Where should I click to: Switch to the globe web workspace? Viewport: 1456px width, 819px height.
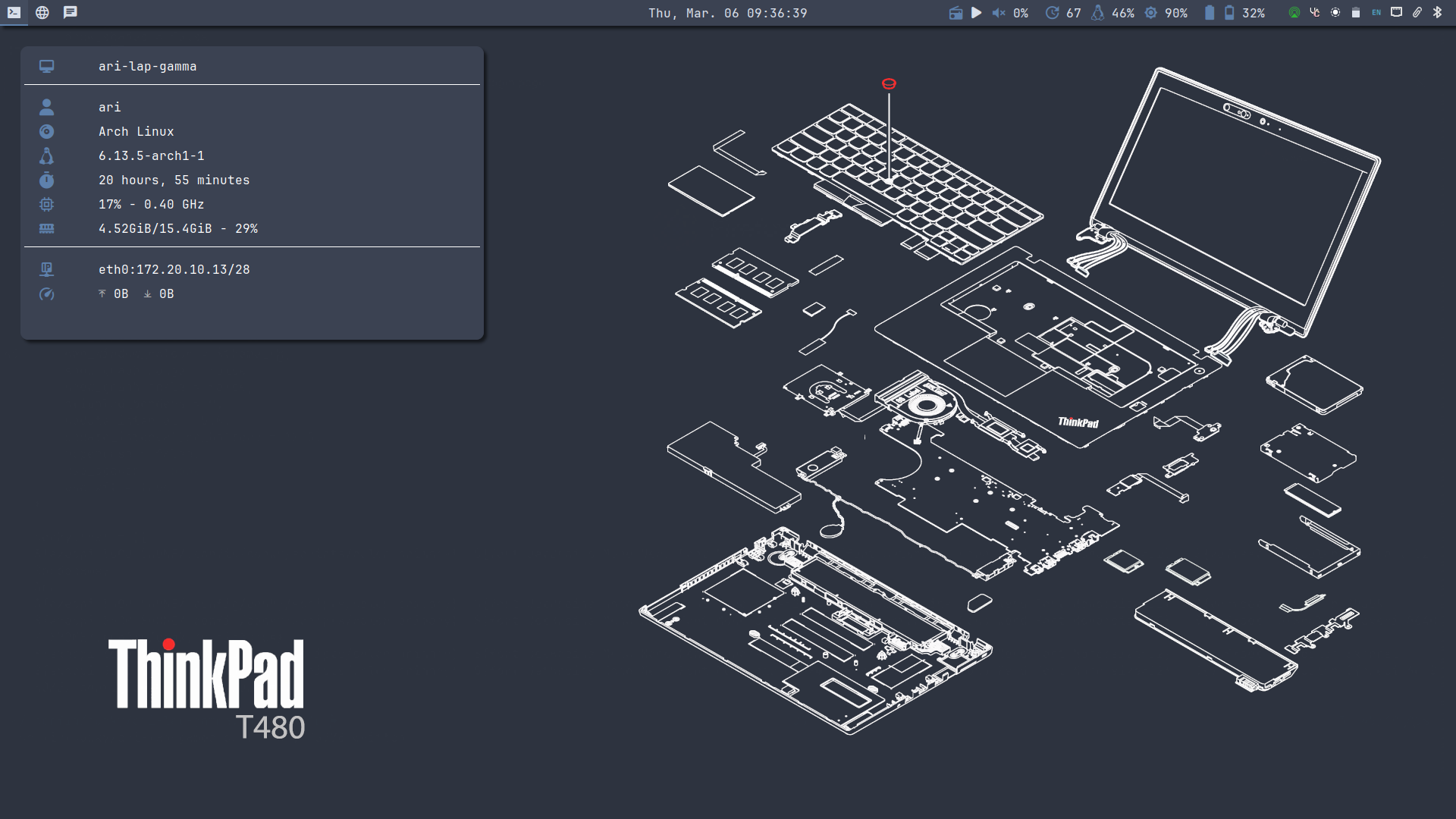click(x=42, y=13)
